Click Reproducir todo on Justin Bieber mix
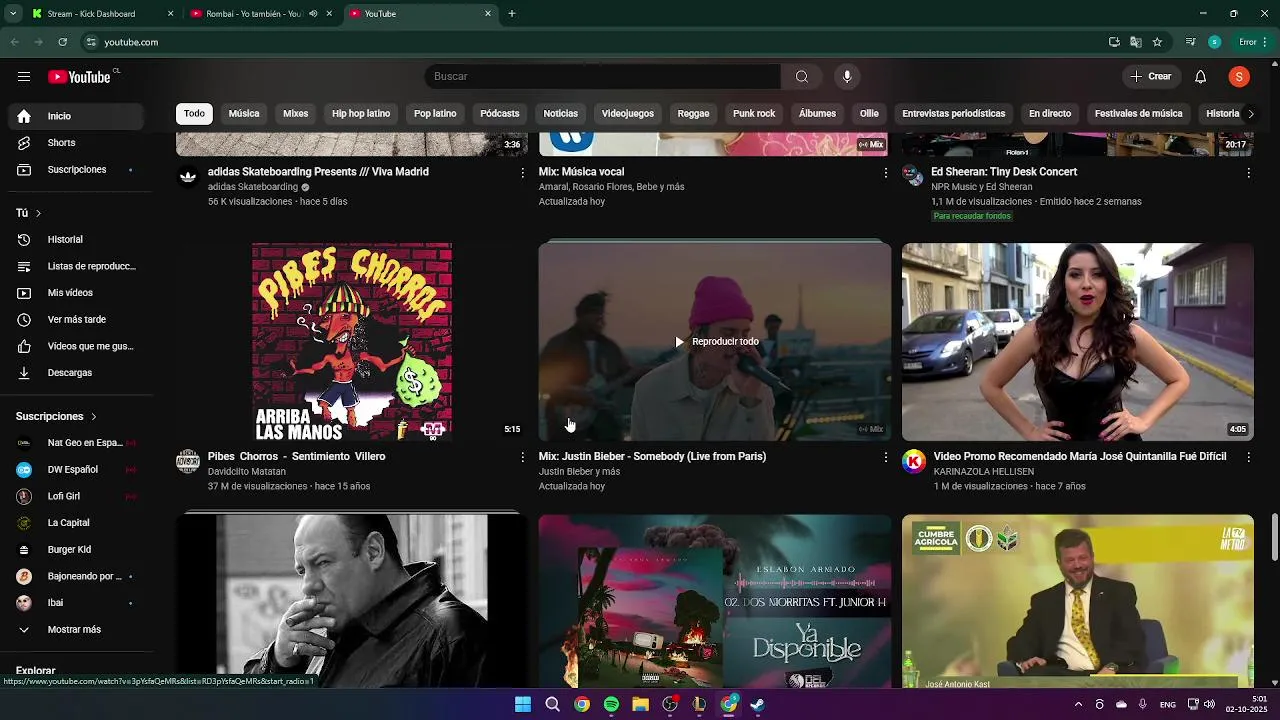 coord(716,342)
